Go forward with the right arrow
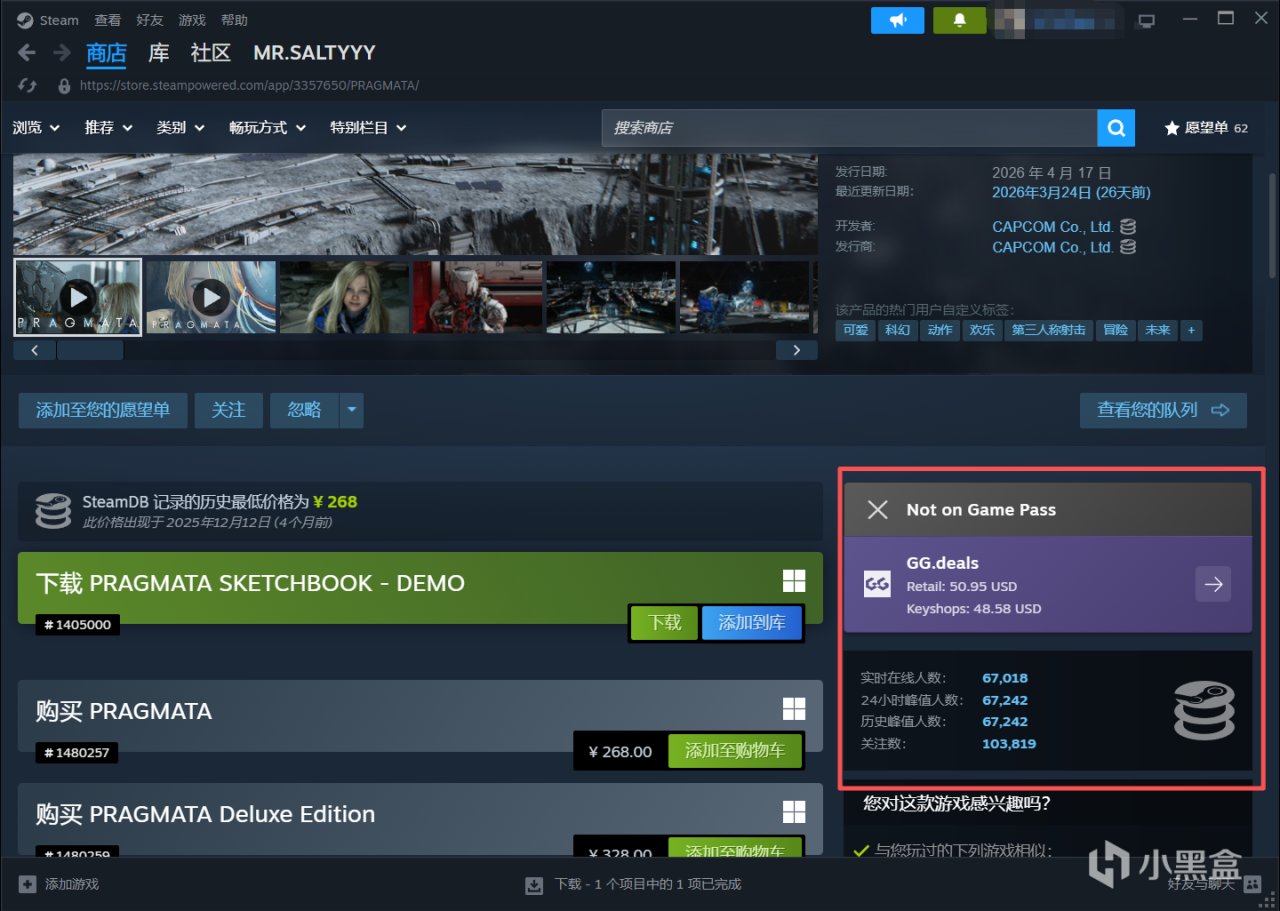 click(x=62, y=53)
